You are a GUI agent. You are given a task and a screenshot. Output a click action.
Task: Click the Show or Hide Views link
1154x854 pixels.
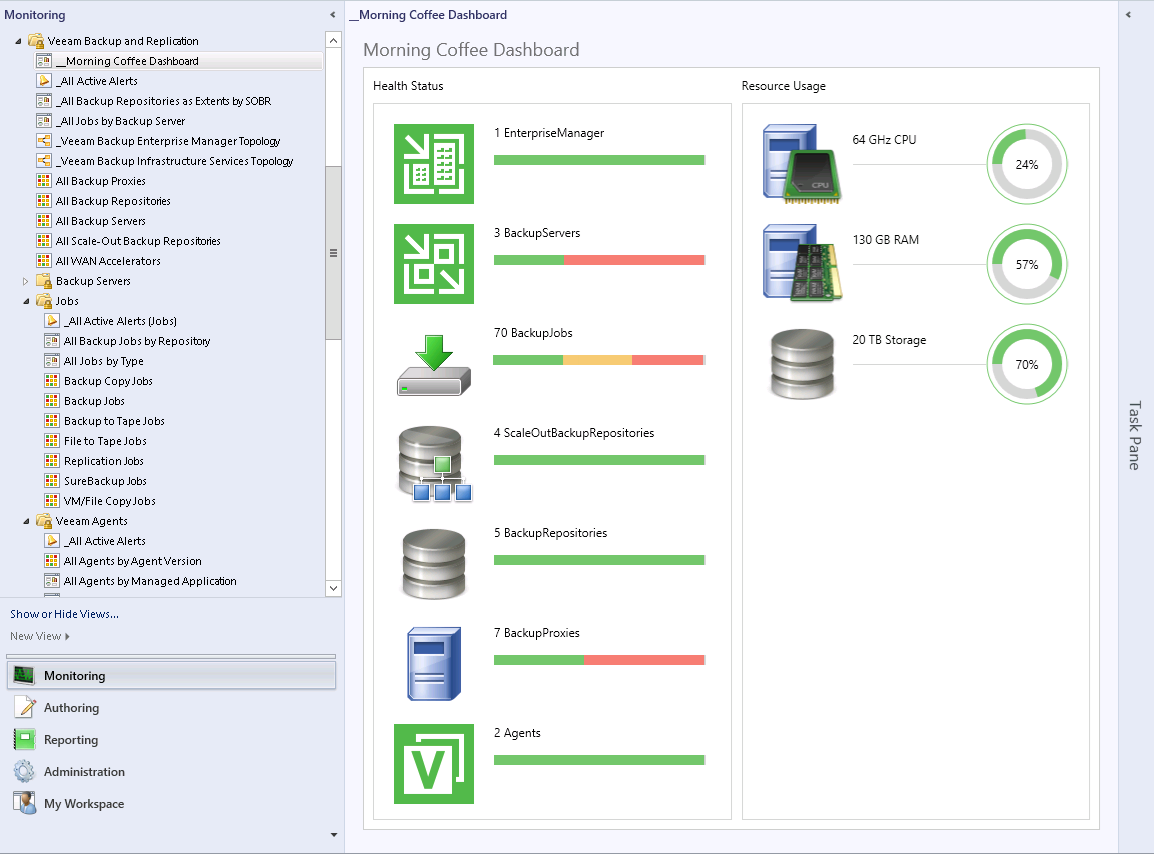[x=64, y=614]
